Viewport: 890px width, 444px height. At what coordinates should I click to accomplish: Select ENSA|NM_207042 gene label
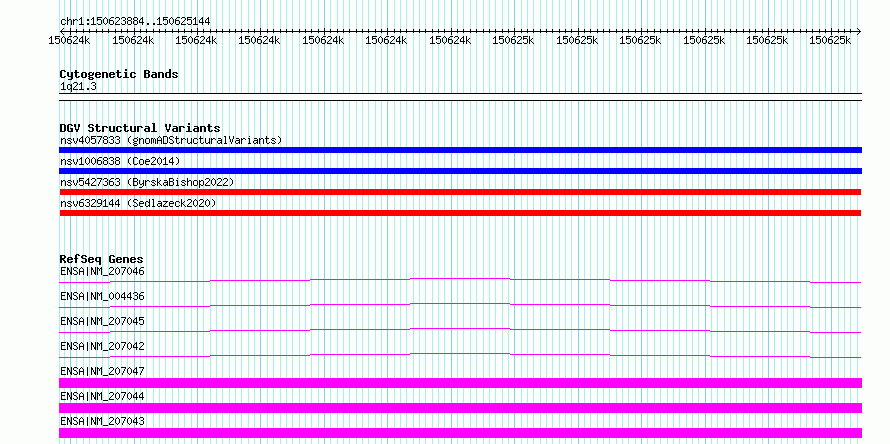point(102,346)
